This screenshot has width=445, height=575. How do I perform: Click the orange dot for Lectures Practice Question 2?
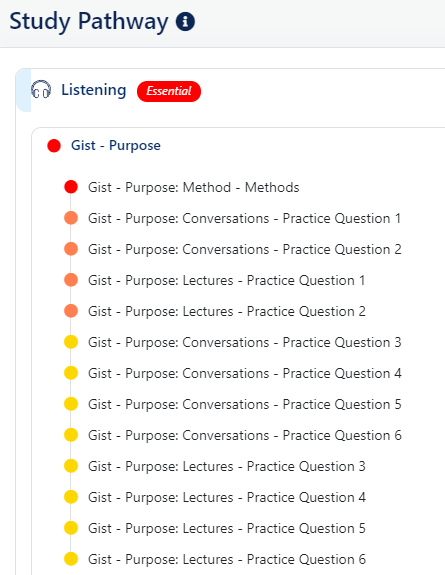(71, 311)
